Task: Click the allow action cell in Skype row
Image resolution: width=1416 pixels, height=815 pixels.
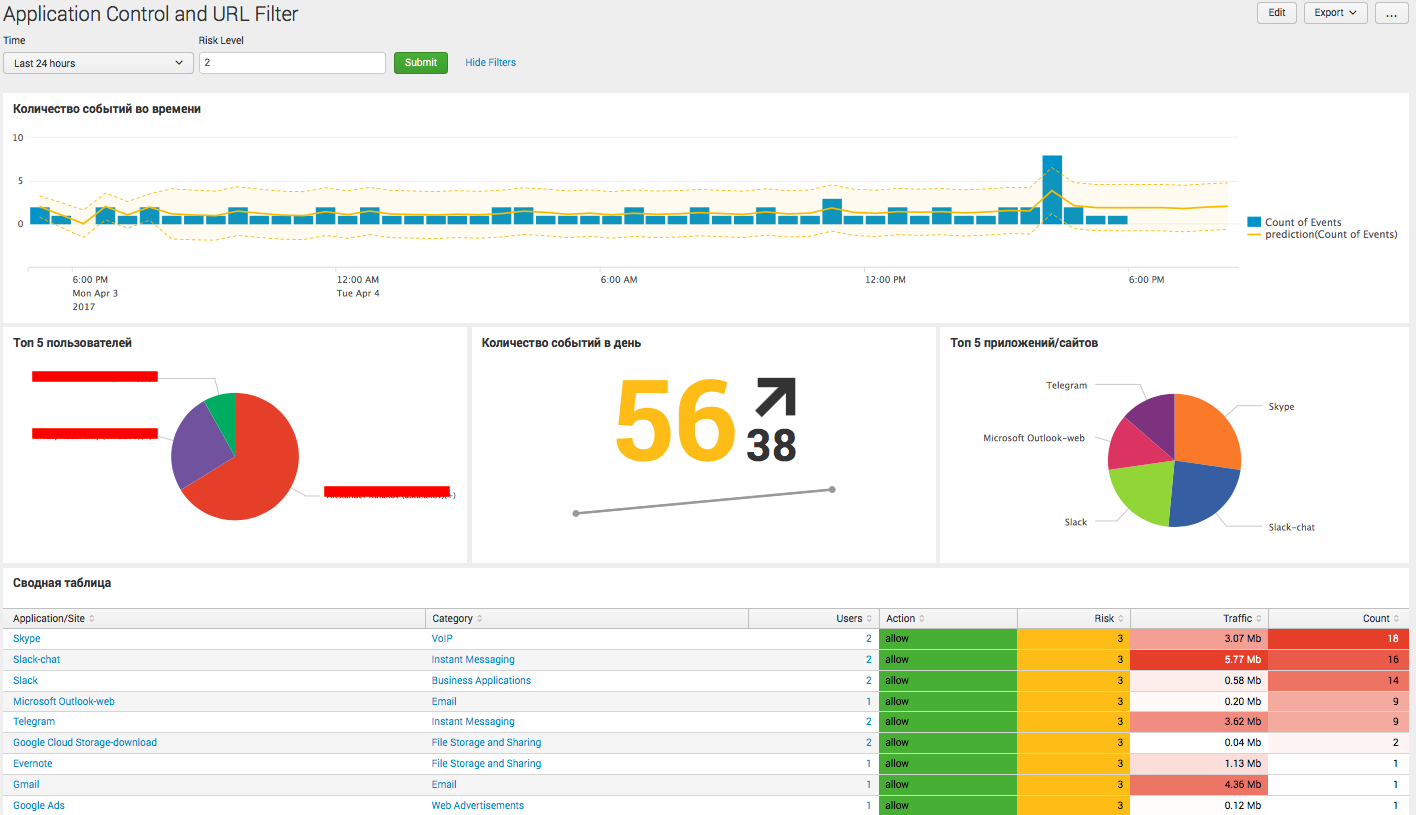Action: [948, 639]
